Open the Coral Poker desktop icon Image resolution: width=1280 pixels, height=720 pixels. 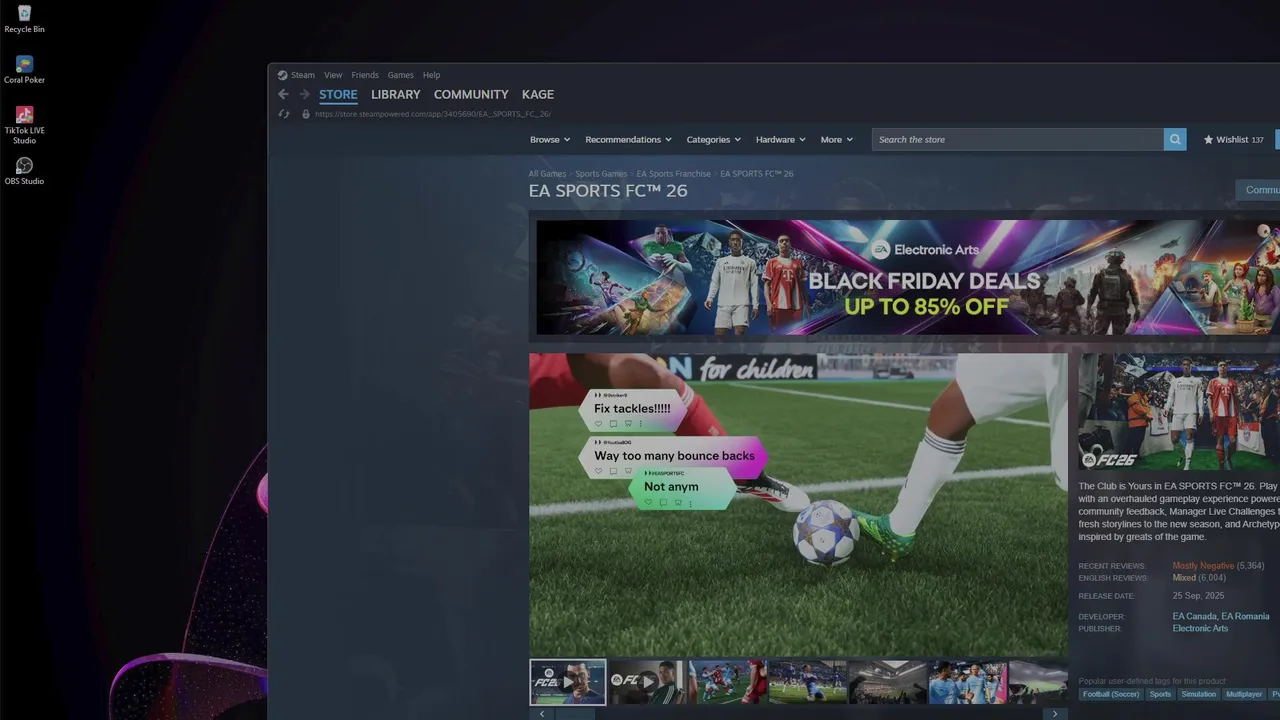[x=24, y=70]
